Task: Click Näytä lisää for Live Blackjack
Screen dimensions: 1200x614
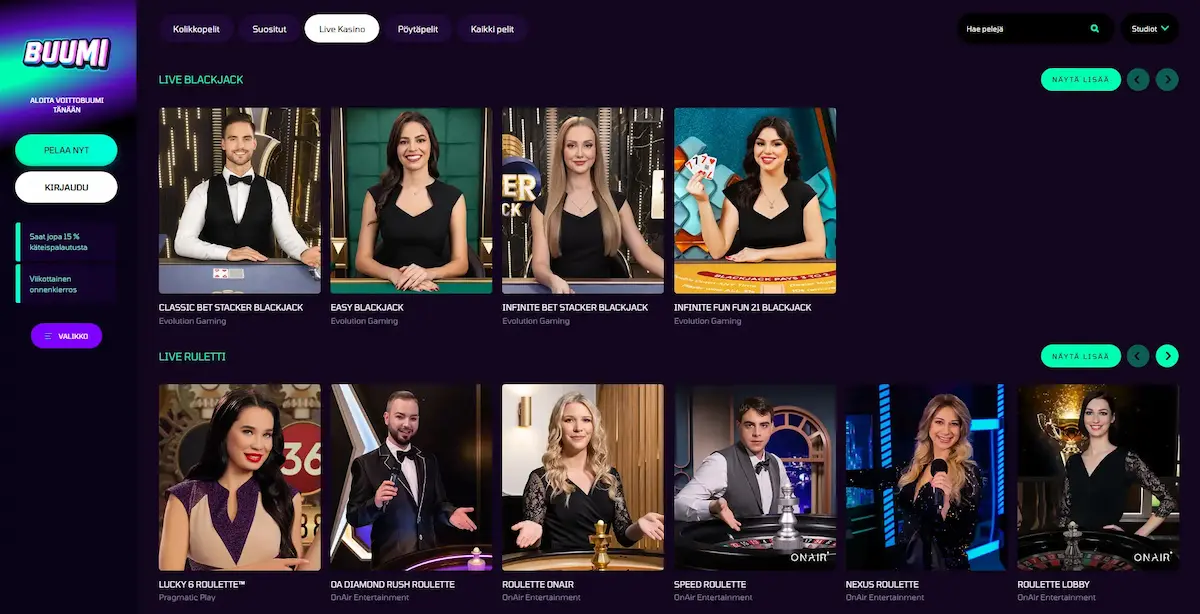Action: click(1081, 80)
